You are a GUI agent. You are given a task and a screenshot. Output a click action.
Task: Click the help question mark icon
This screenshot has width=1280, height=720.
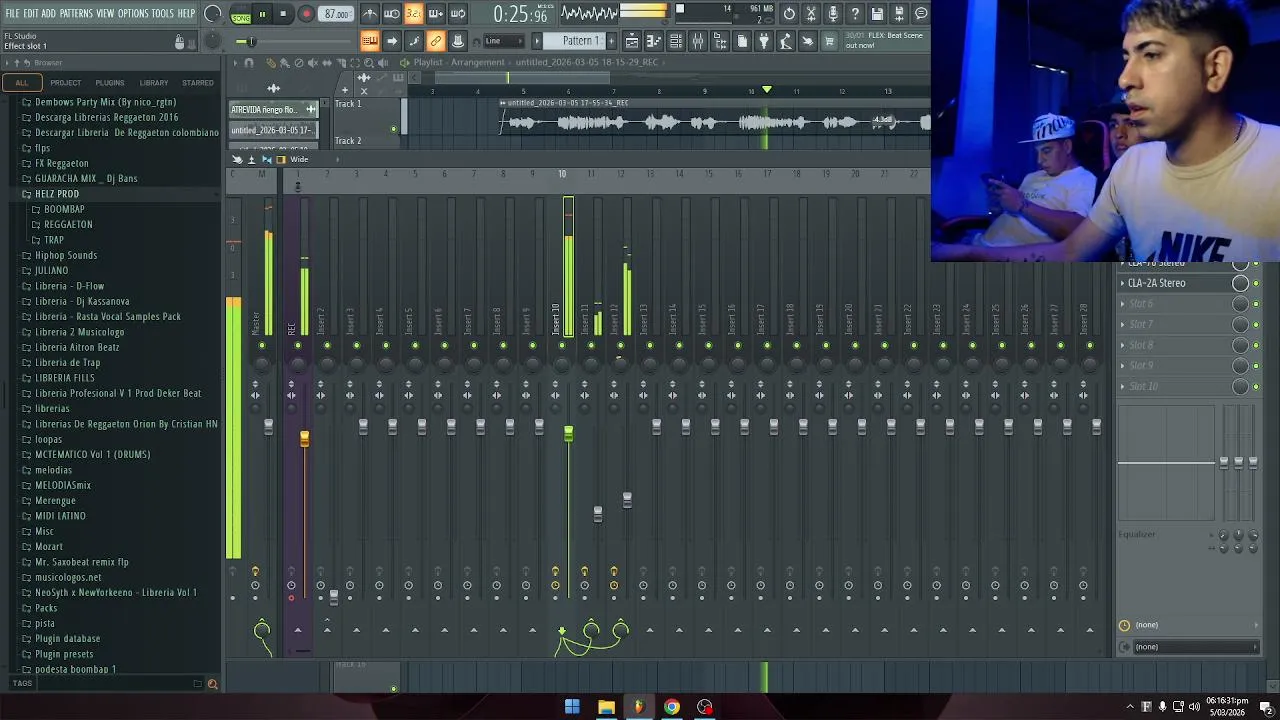[855, 14]
